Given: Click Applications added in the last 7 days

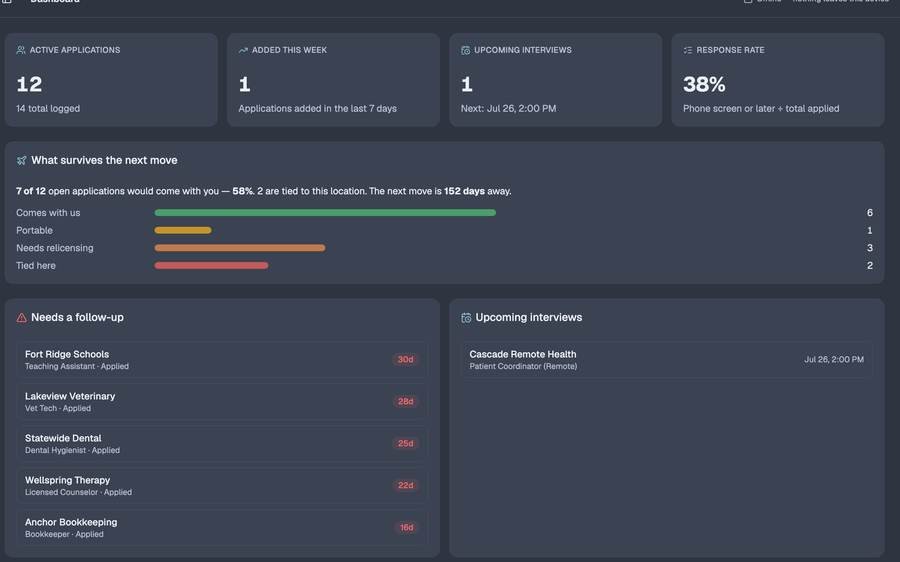Looking at the screenshot, I should point(317,108).
